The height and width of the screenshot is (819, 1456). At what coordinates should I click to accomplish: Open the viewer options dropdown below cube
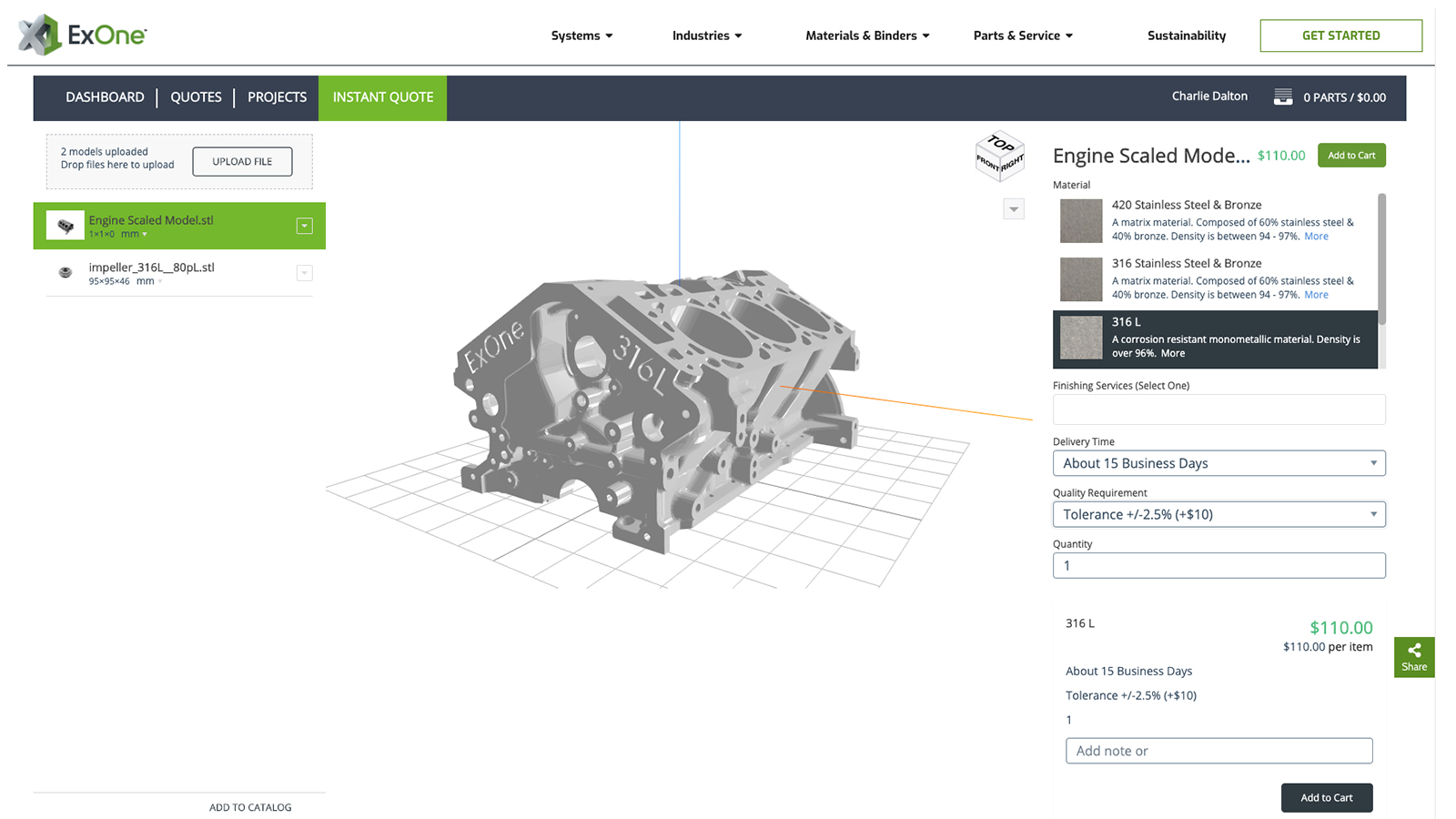(x=1014, y=209)
